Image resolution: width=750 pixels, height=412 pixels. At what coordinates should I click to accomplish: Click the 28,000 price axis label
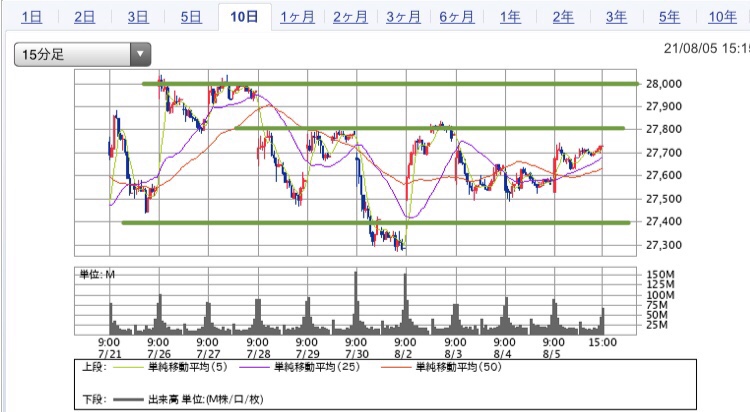click(x=663, y=84)
